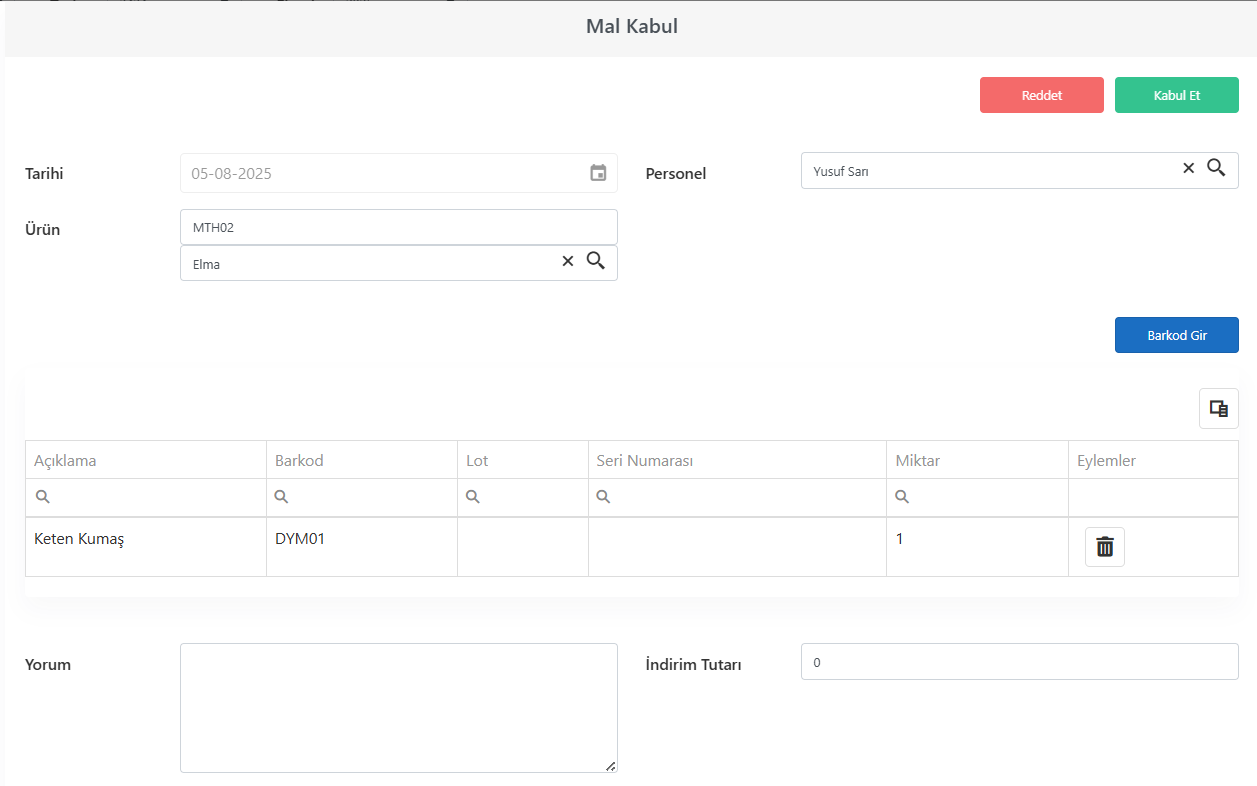Click the Açıklama filter search icon
Viewport: 1257px width, 786px height.
[42, 497]
